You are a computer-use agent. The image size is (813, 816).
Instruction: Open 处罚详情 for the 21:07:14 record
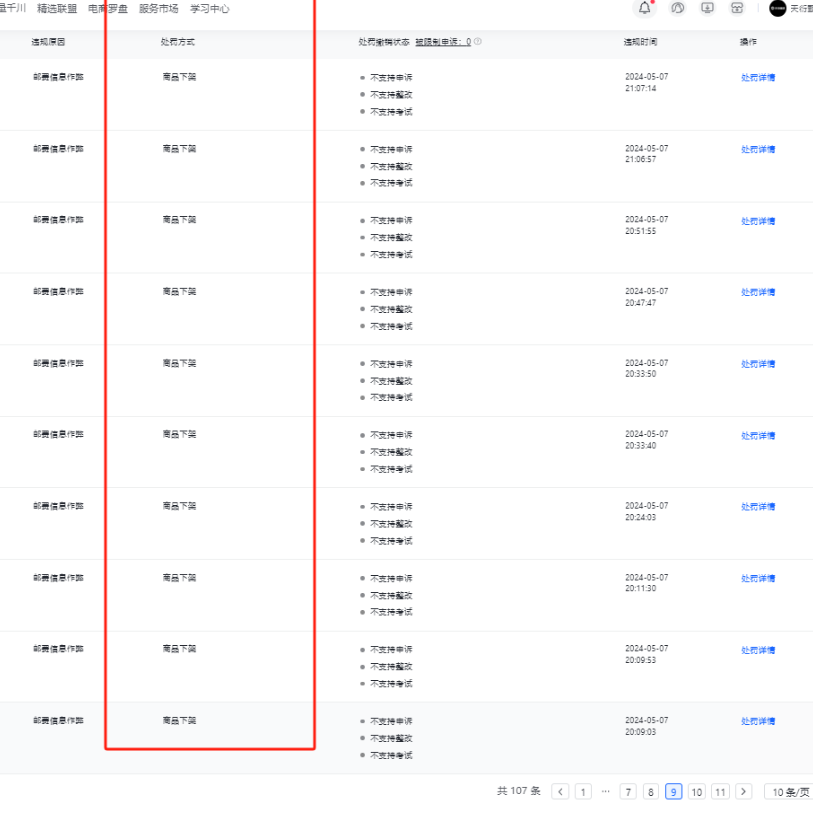(x=758, y=77)
